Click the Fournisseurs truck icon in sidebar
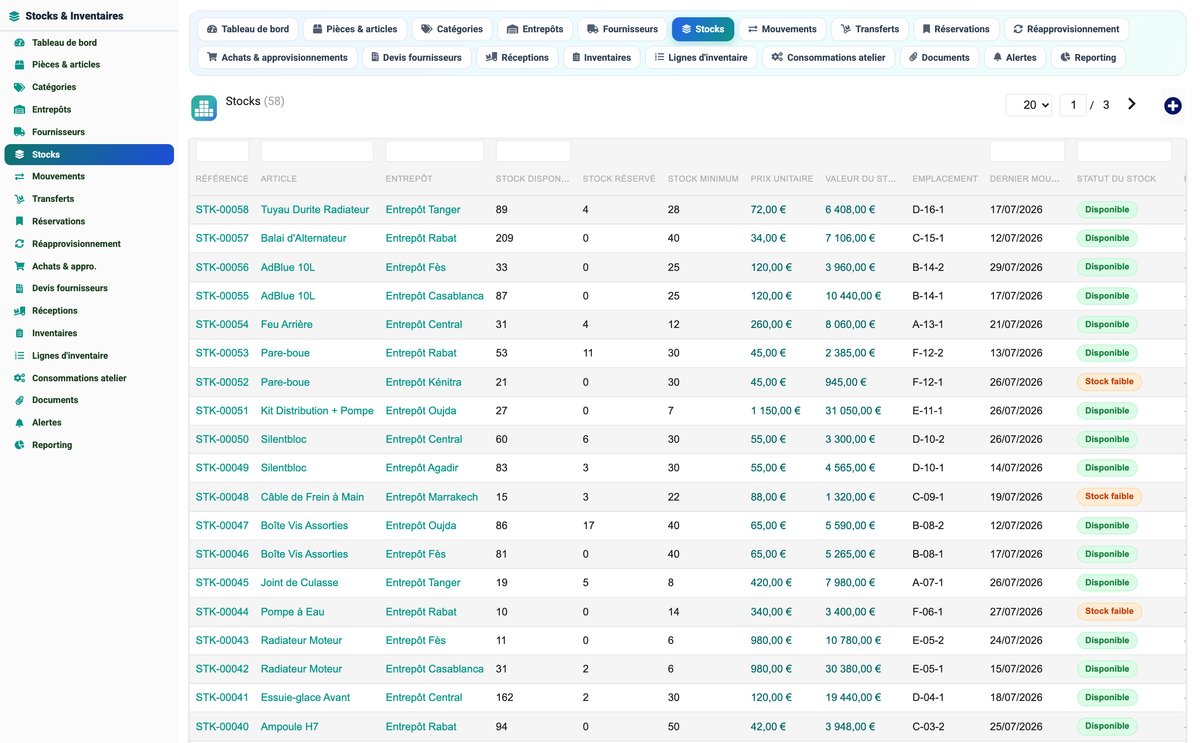The height and width of the screenshot is (743, 1200). point(19,132)
